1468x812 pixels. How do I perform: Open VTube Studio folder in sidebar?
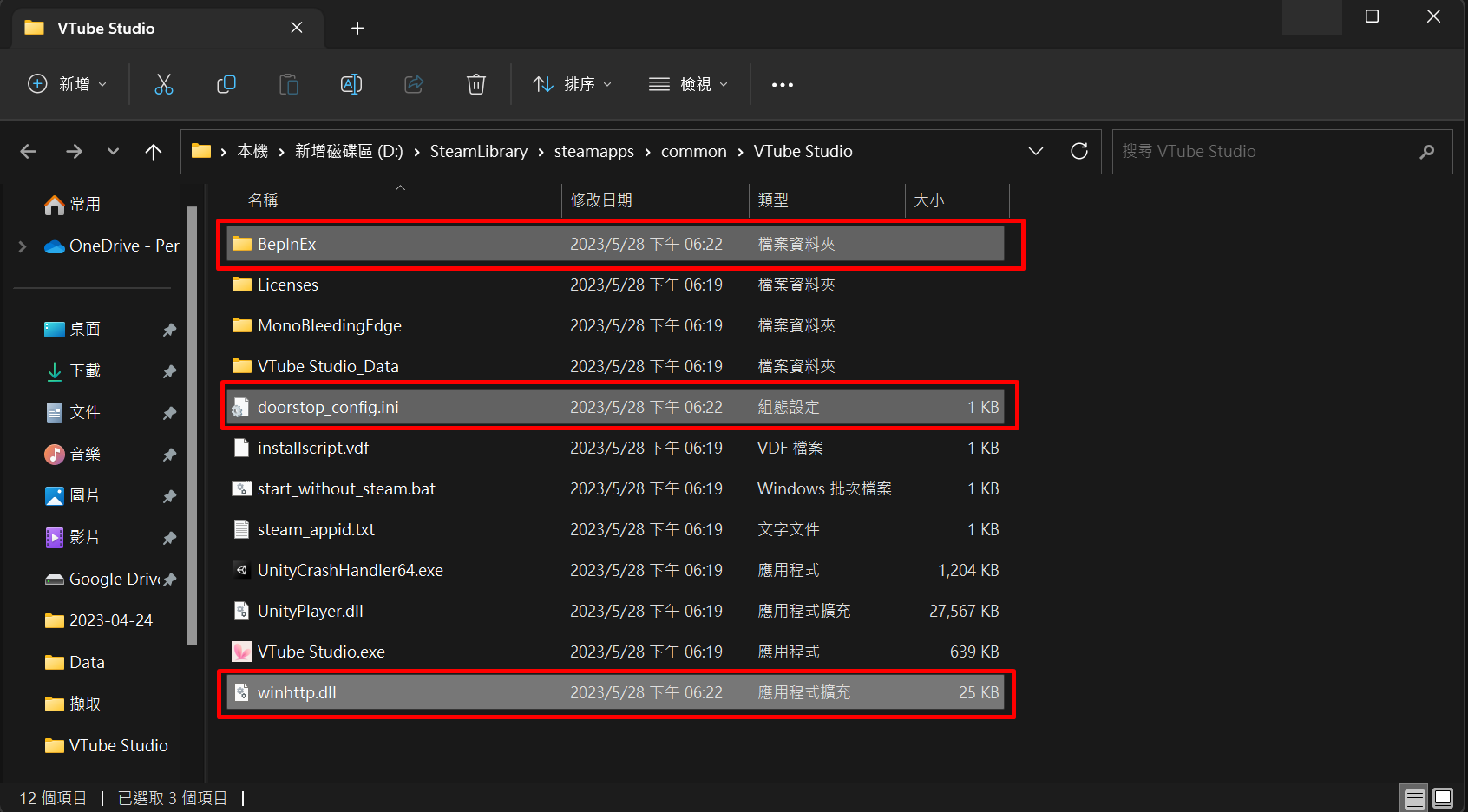coord(107,745)
